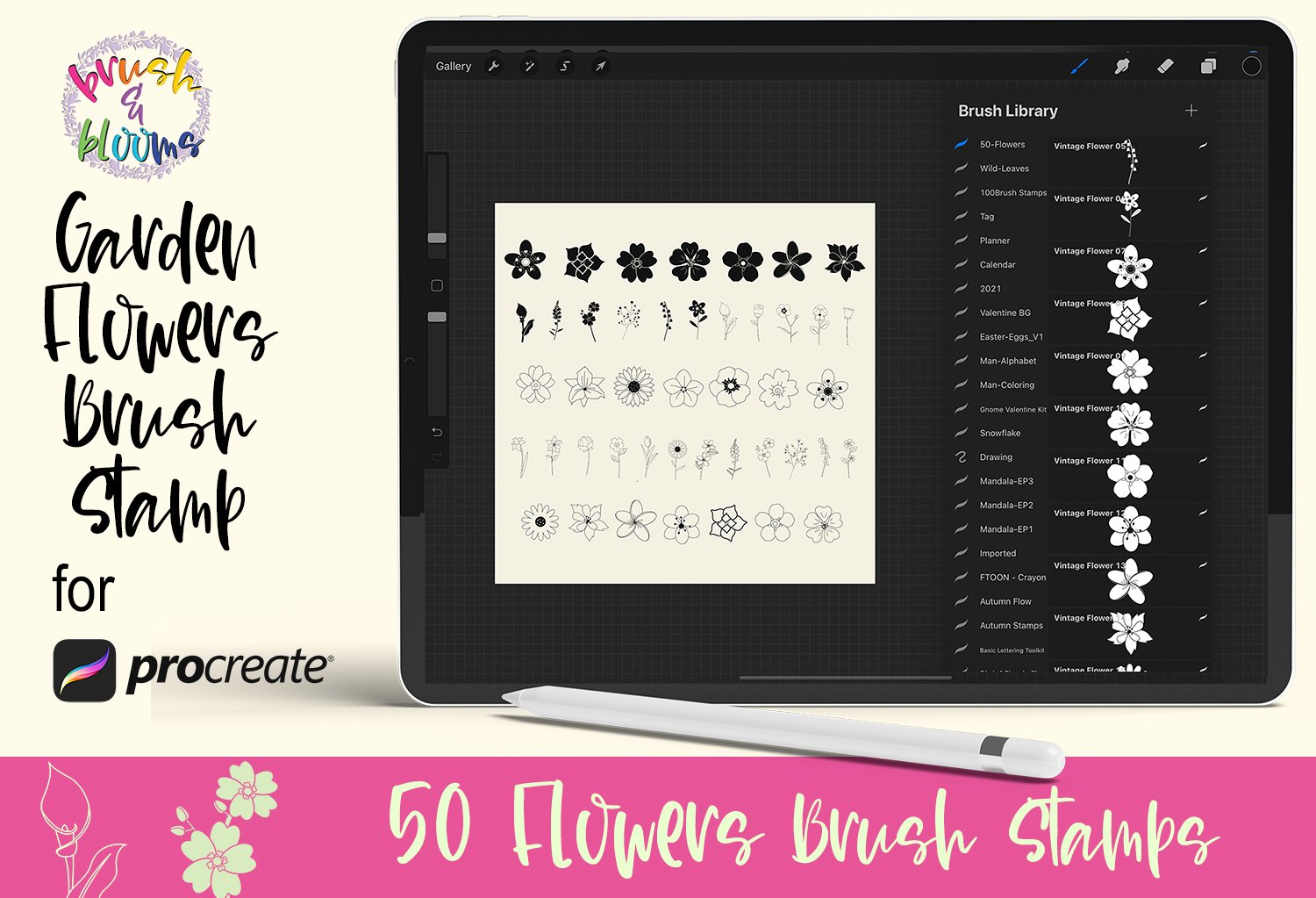This screenshot has height=898, width=1316.
Task: Choose the Eraser tool
Action: pyautogui.click(x=1167, y=65)
